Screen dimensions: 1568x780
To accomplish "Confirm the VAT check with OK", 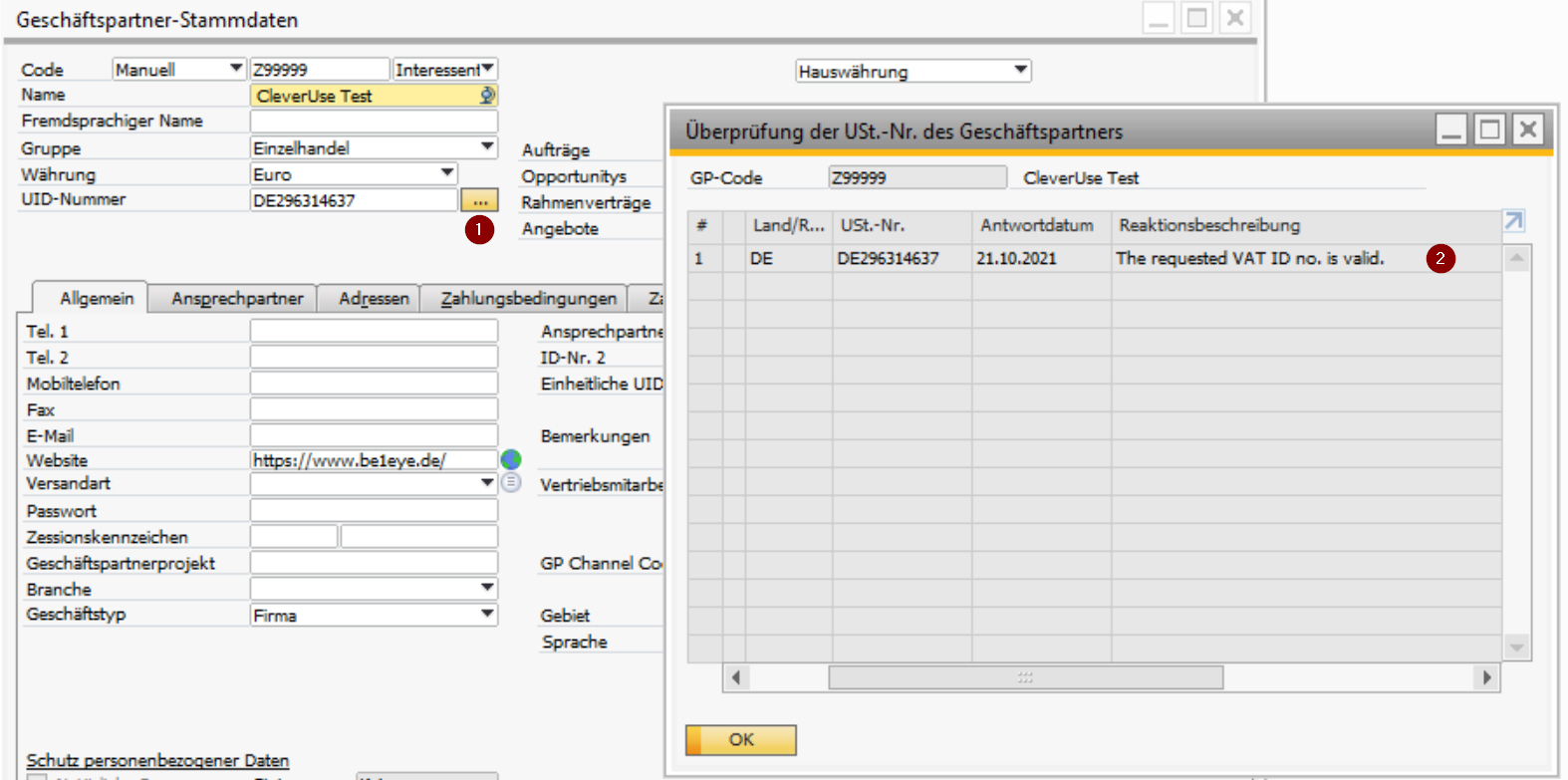I will pyautogui.click(x=740, y=740).
